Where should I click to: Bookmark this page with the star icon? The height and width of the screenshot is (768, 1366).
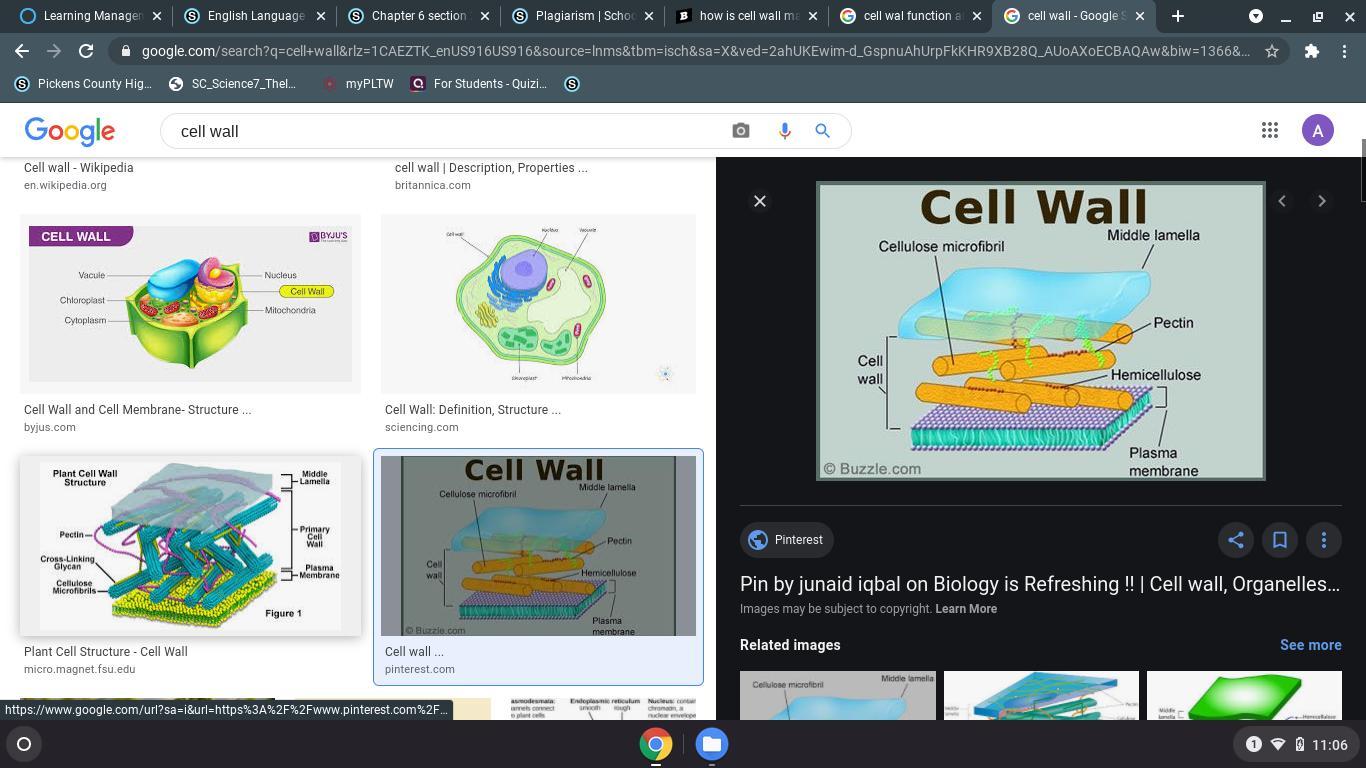click(1271, 51)
